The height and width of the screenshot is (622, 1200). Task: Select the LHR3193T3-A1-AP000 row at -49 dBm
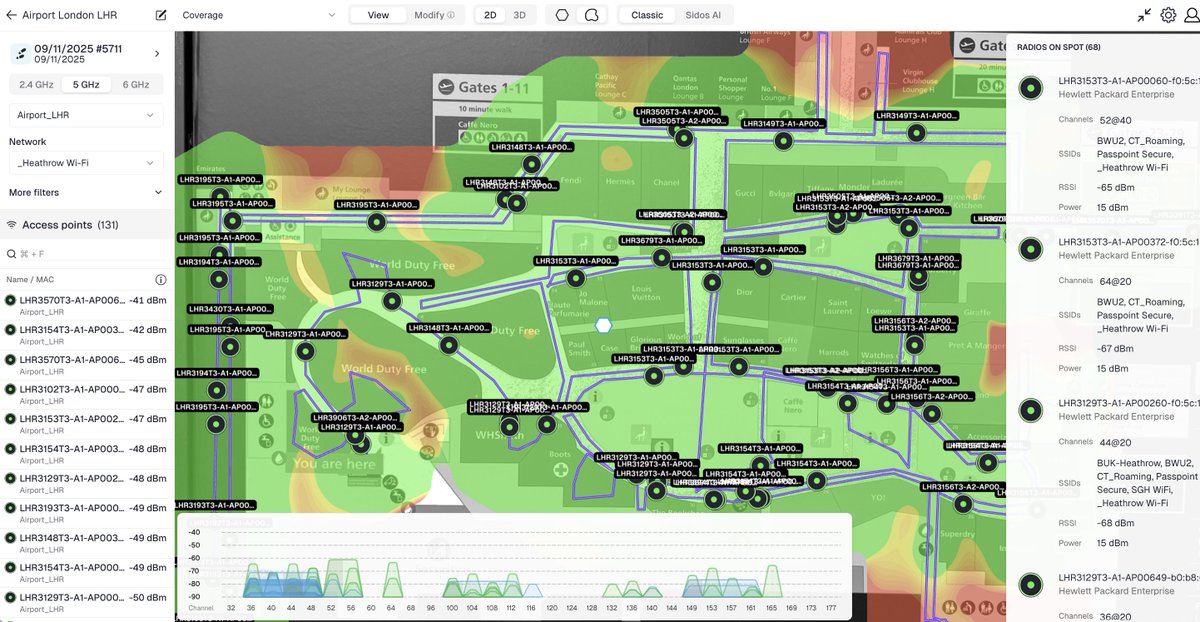click(87, 514)
